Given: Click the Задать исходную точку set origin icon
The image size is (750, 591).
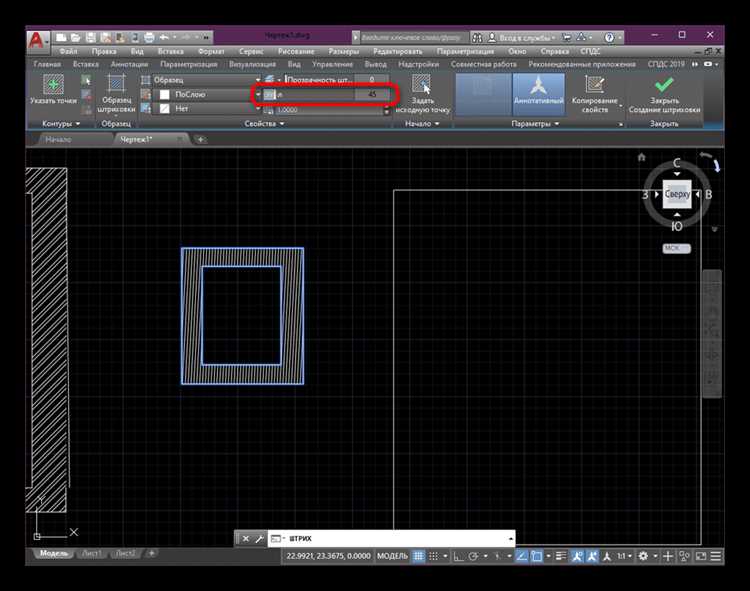Looking at the screenshot, I should [x=422, y=84].
